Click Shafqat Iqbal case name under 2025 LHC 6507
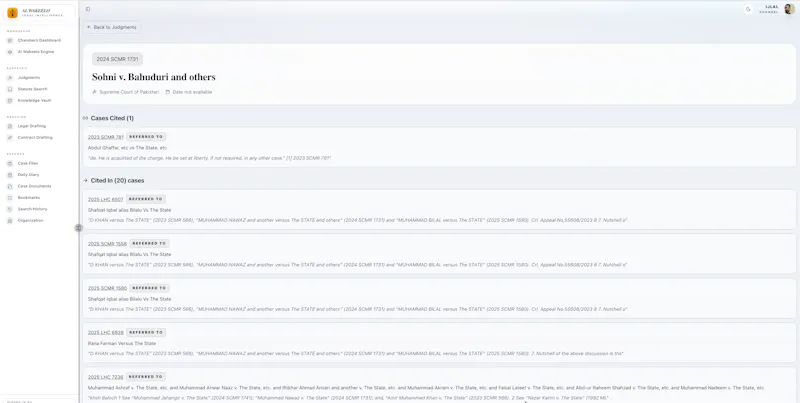This screenshot has width=800, height=403. pos(130,210)
